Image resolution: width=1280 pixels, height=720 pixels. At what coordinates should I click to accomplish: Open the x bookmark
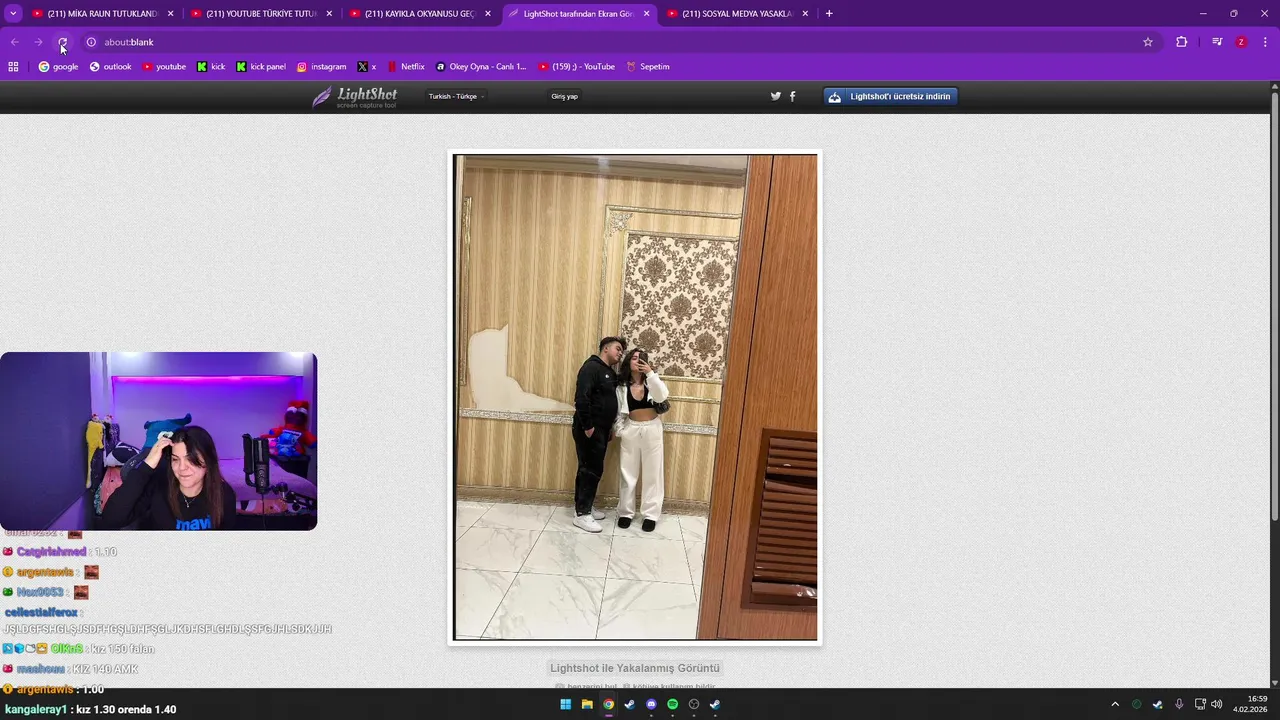click(367, 67)
